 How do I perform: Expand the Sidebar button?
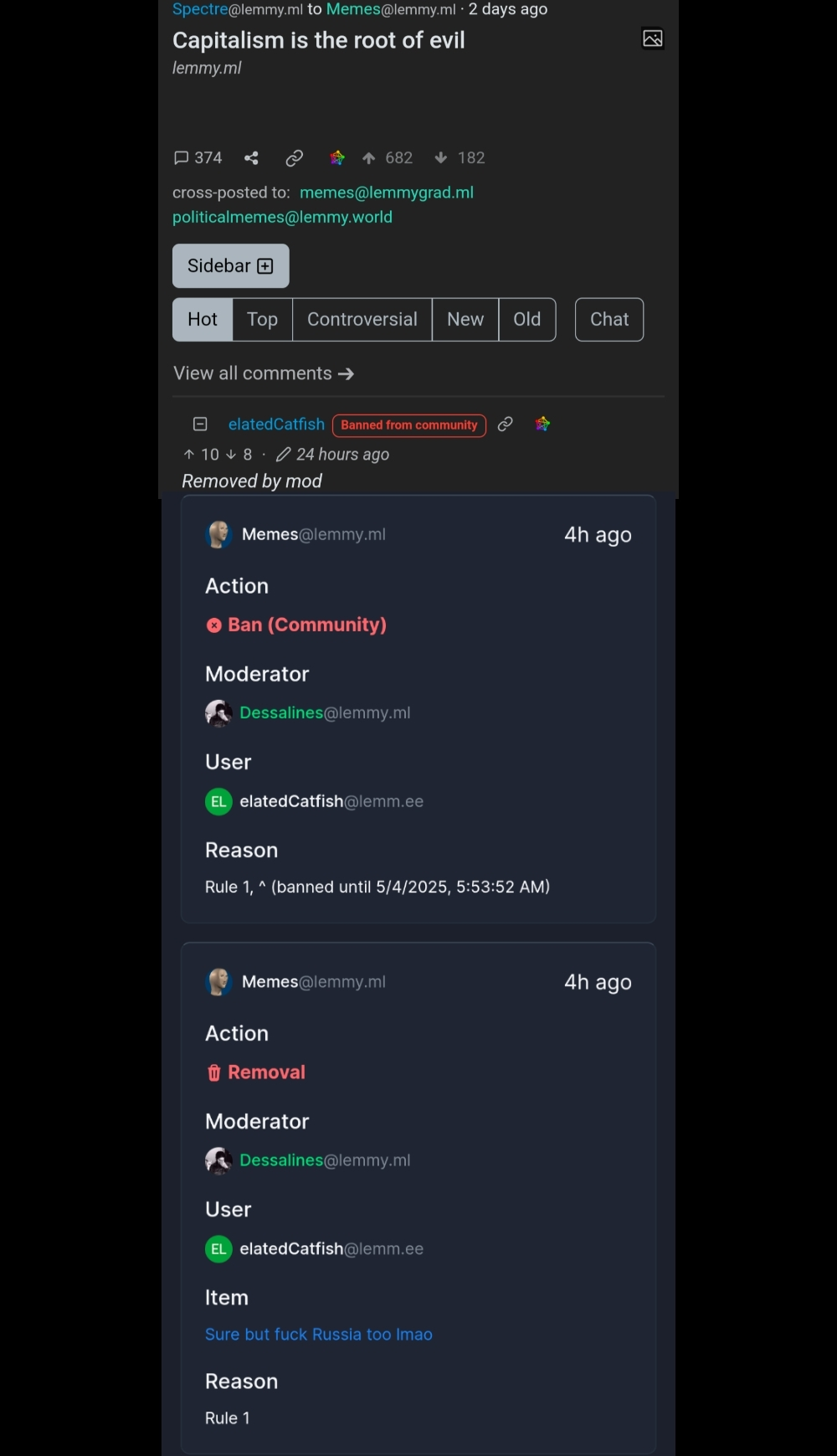pos(231,265)
